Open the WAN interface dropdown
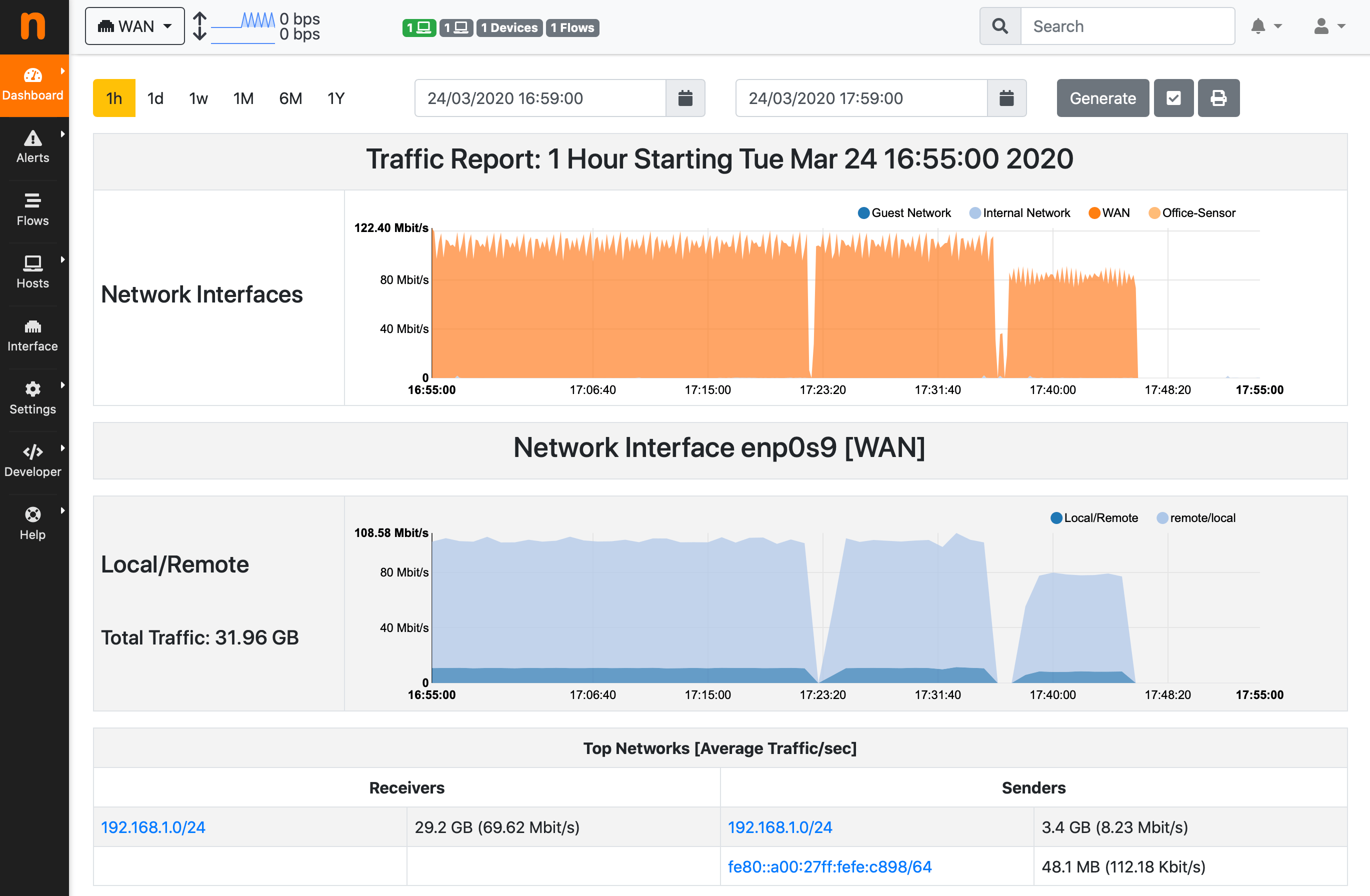This screenshot has width=1370, height=896. (134, 26)
